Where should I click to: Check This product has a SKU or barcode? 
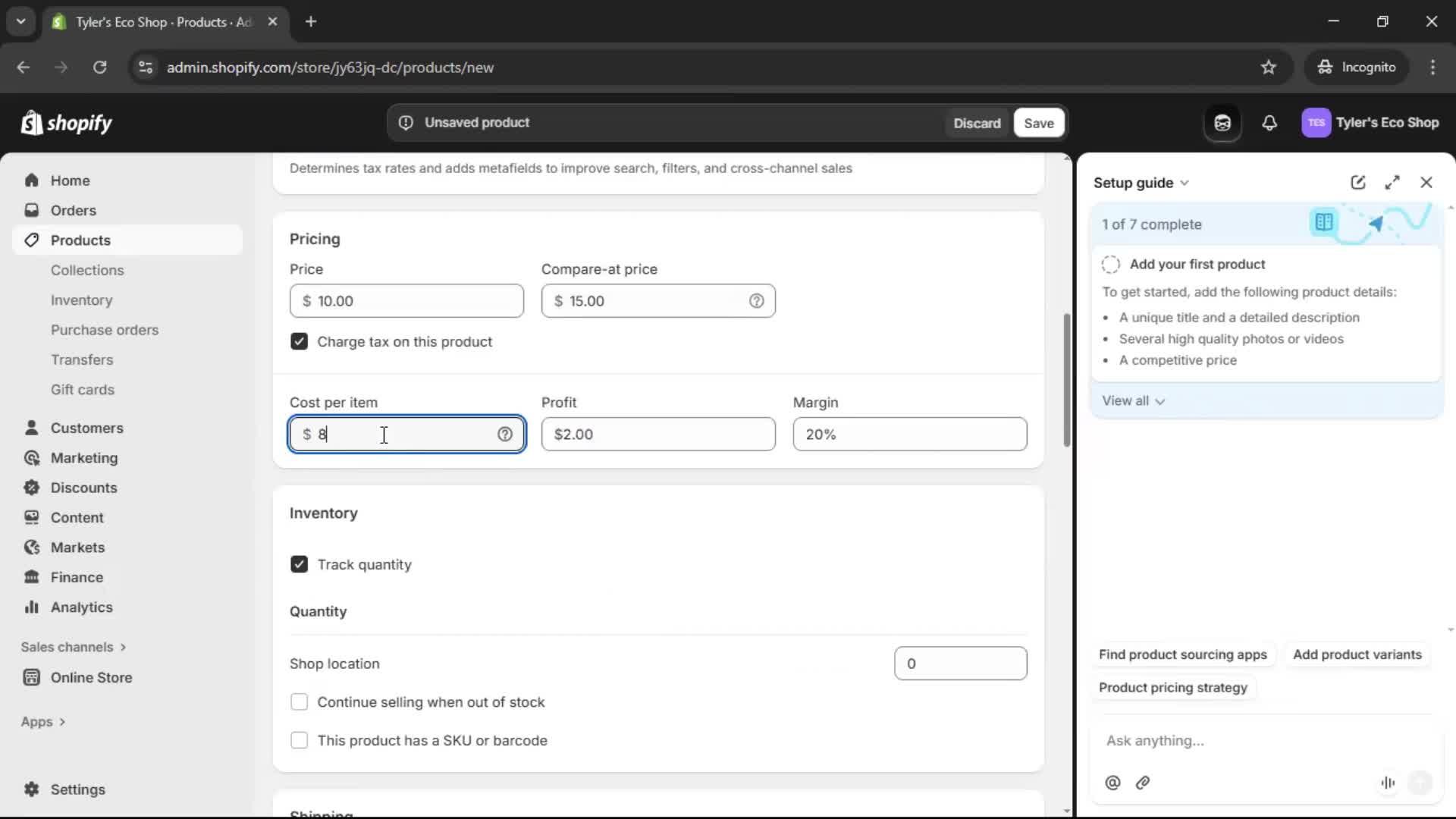(299, 740)
